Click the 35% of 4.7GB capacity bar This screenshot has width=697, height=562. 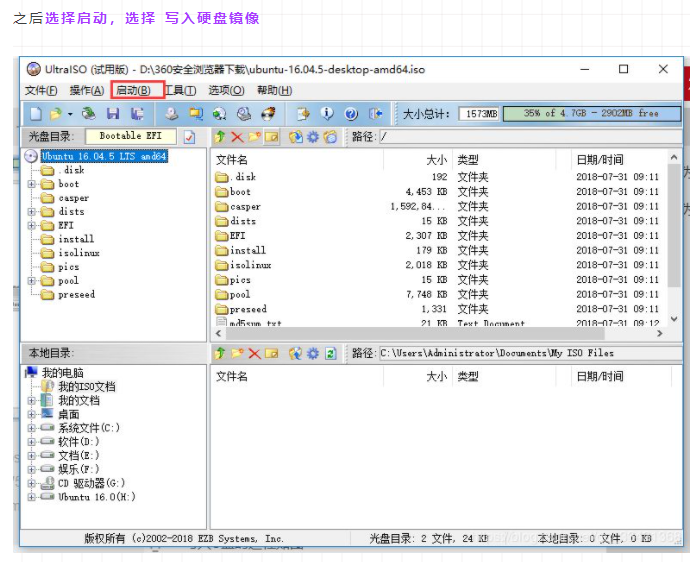click(x=592, y=113)
